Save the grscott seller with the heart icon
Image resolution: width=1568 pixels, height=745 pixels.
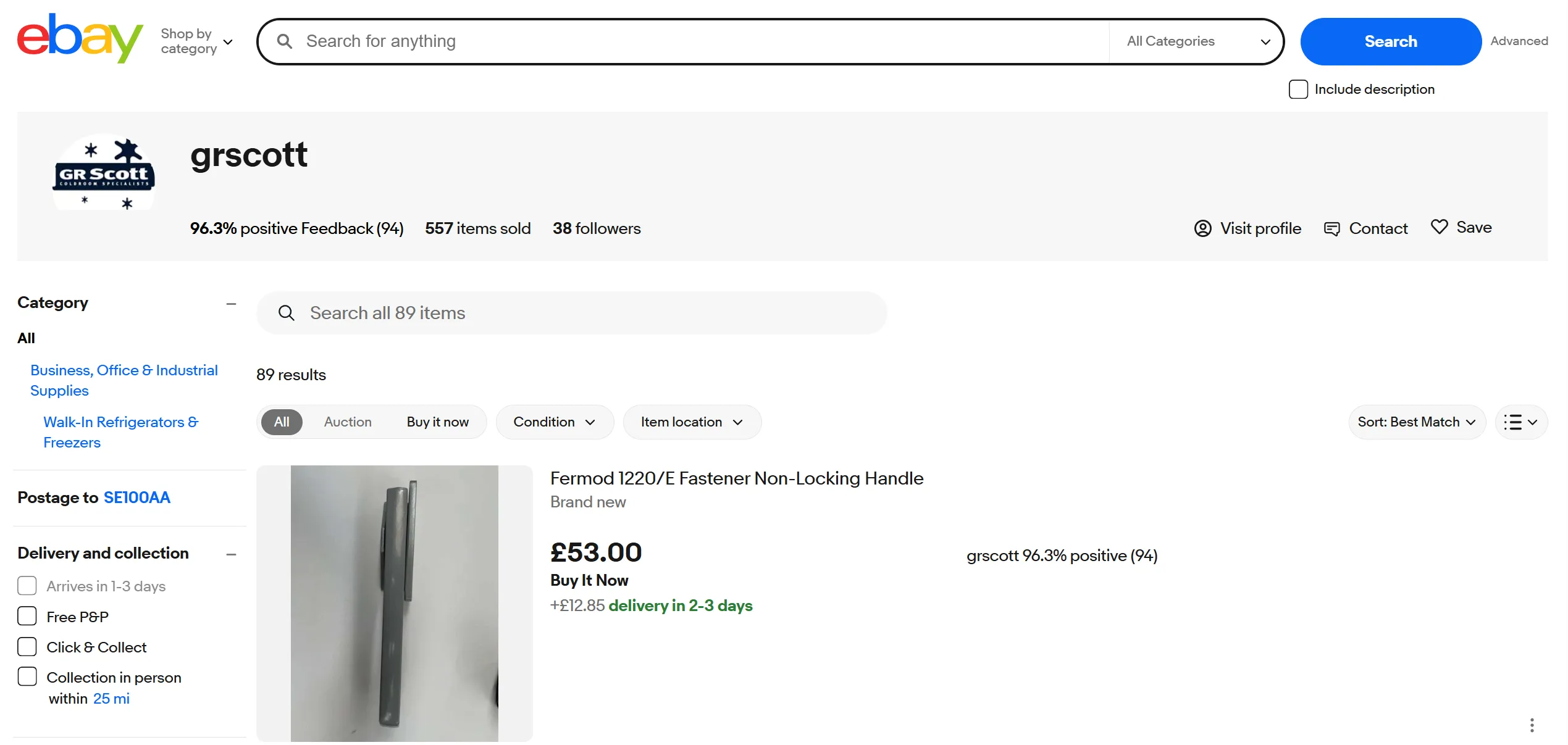[1440, 227]
